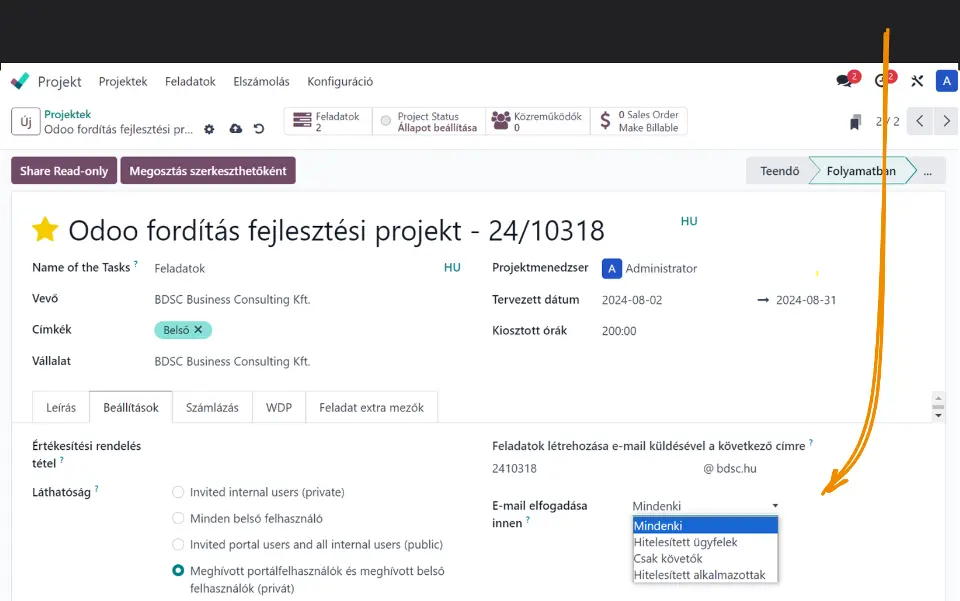This screenshot has width=960, height=601.
Task: Go to previous record arrow
Action: pyautogui.click(x=920, y=121)
